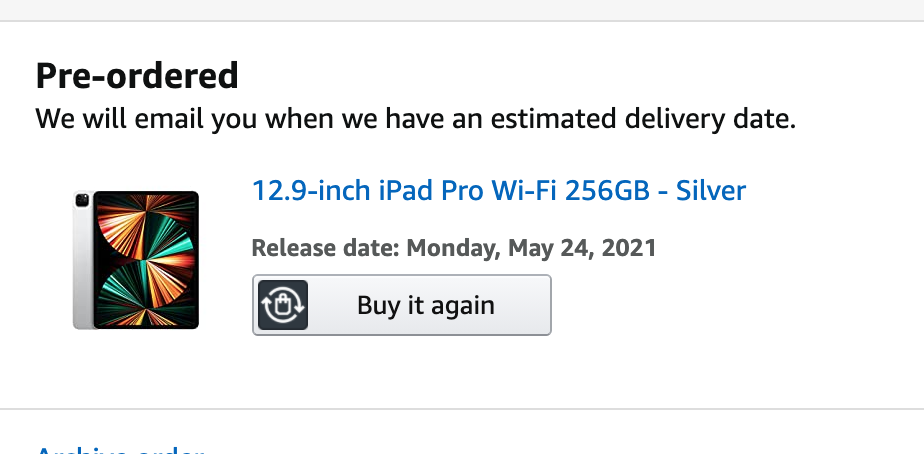Viewport: 924px width, 454px height.
Task: Click 'Wi-Fi' in the iPad Pro title
Action: [x=524, y=190]
